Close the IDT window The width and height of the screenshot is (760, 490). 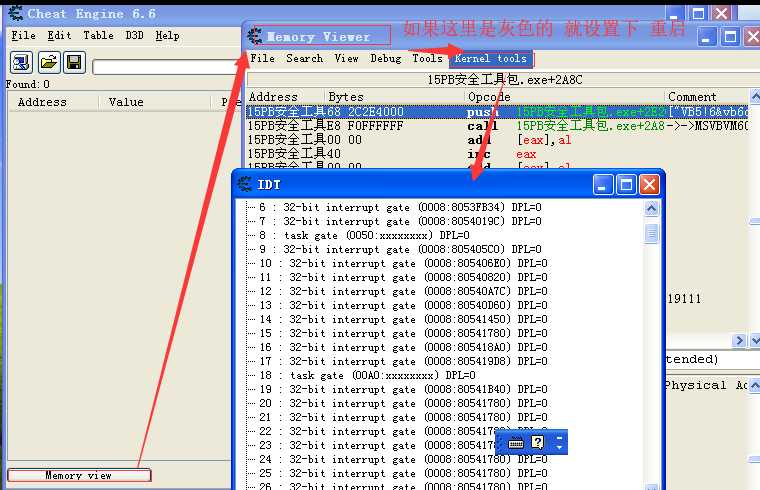[649, 185]
